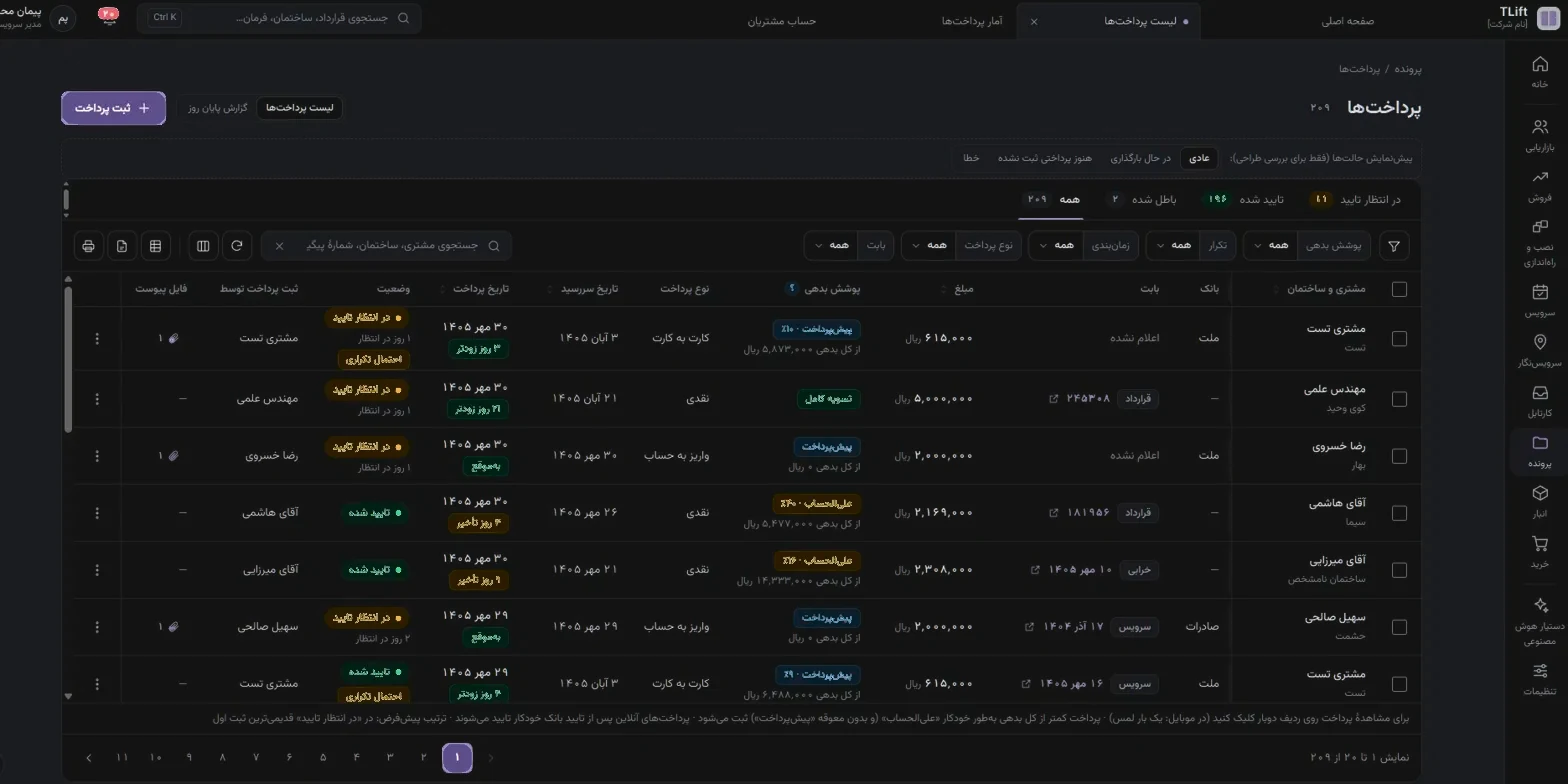Open the نوع پرداخت filter dropdown
The width and height of the screenshot is (1568, 784).
coord(961,246)
